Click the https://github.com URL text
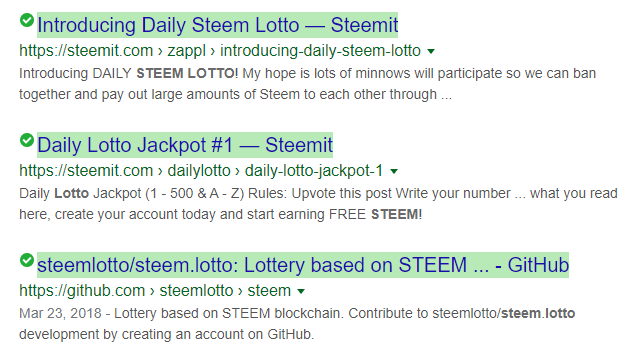 [82, 291]
